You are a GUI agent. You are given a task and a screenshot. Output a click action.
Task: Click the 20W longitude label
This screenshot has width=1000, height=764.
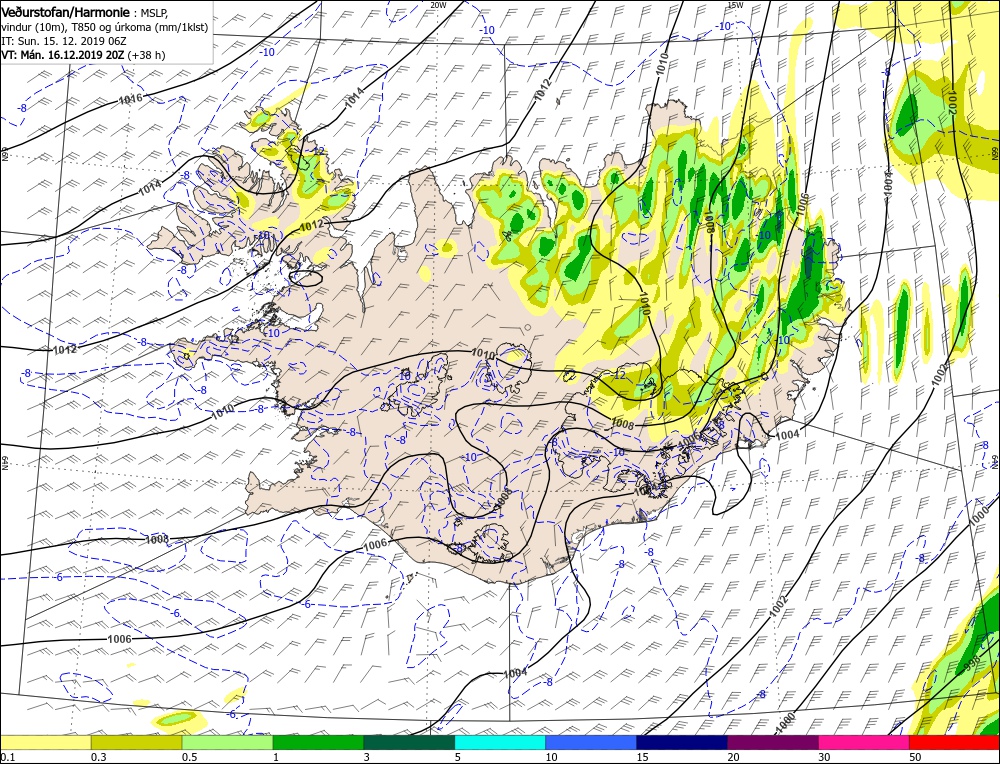click(x=438, y=5)
